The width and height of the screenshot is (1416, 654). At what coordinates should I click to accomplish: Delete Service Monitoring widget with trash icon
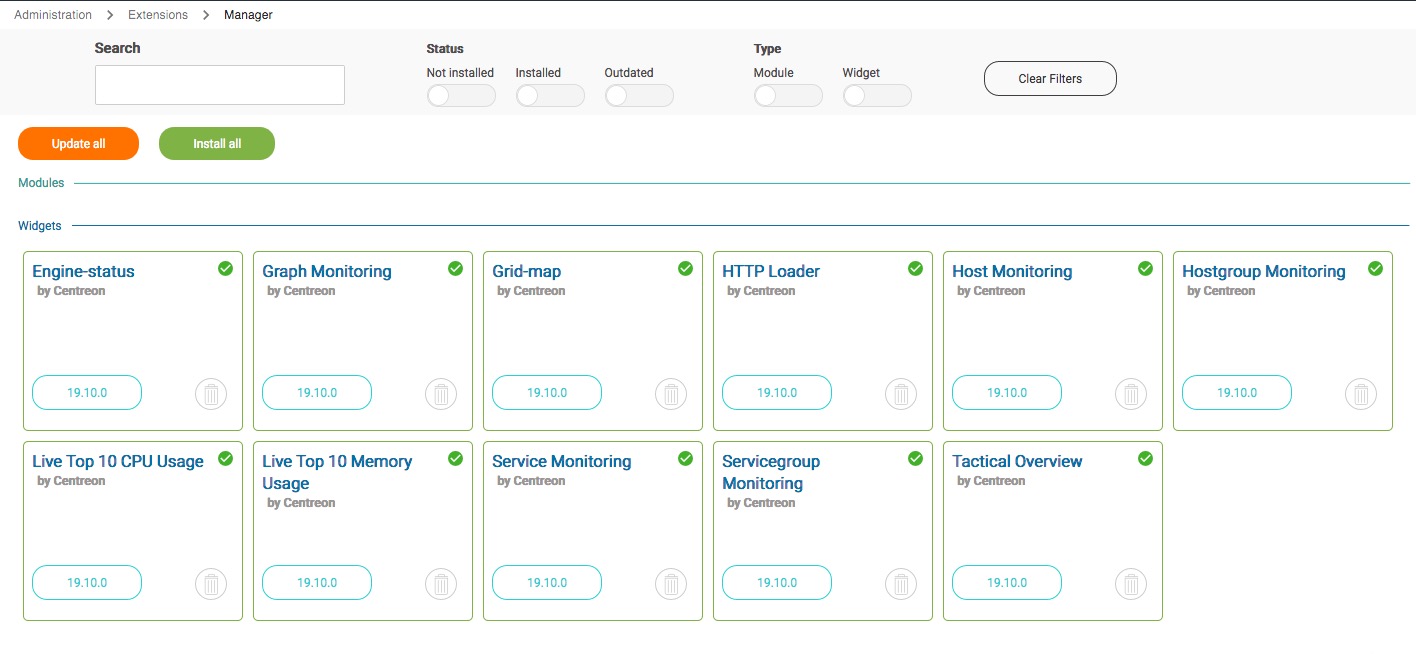point(671,584)
